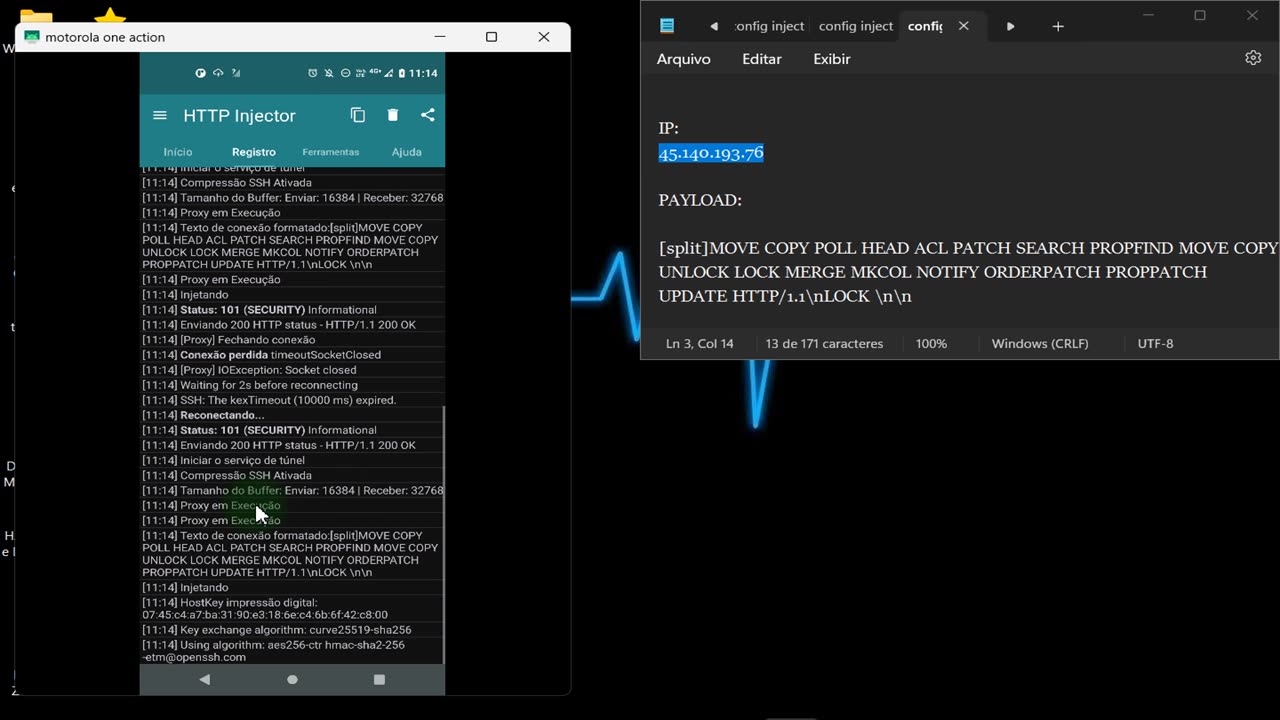The height and width of the screenshot is (720, 1280).
Task: Click the highlighted IP 45.140.193.76
Action: [x=711, y=153]
